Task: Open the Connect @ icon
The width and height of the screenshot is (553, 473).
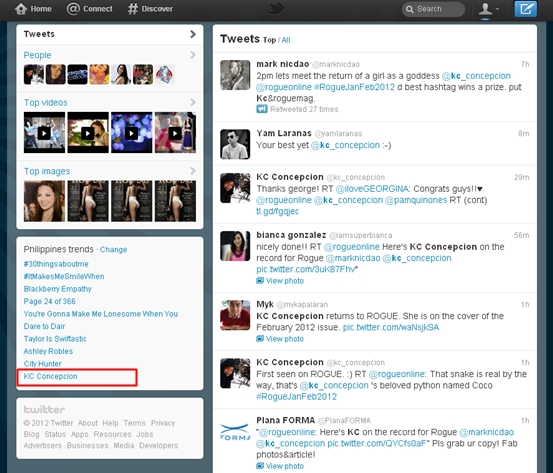Action: pyautogui.click(x=73, y=9)
